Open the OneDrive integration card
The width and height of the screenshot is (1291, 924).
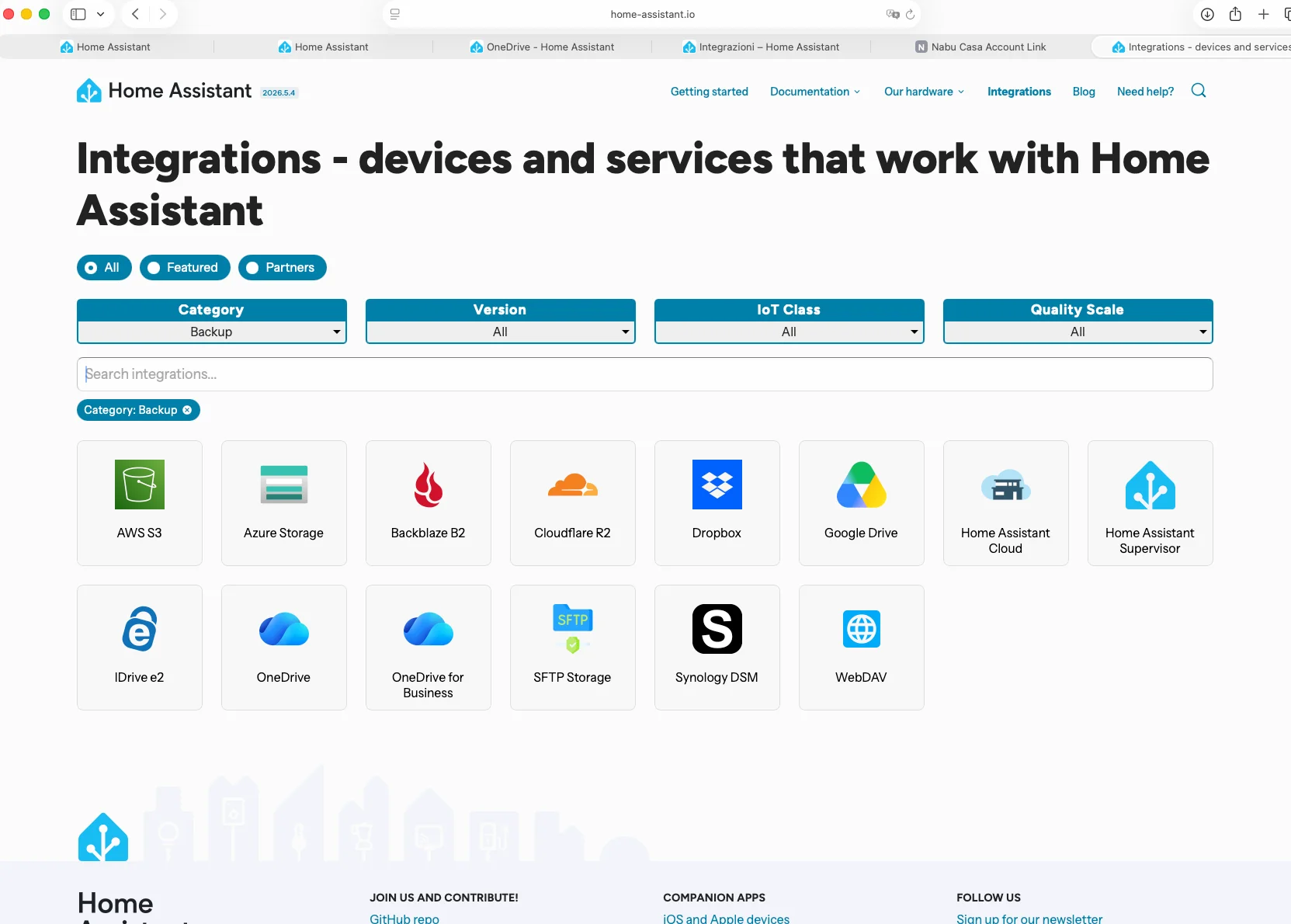tap(284, 648)
